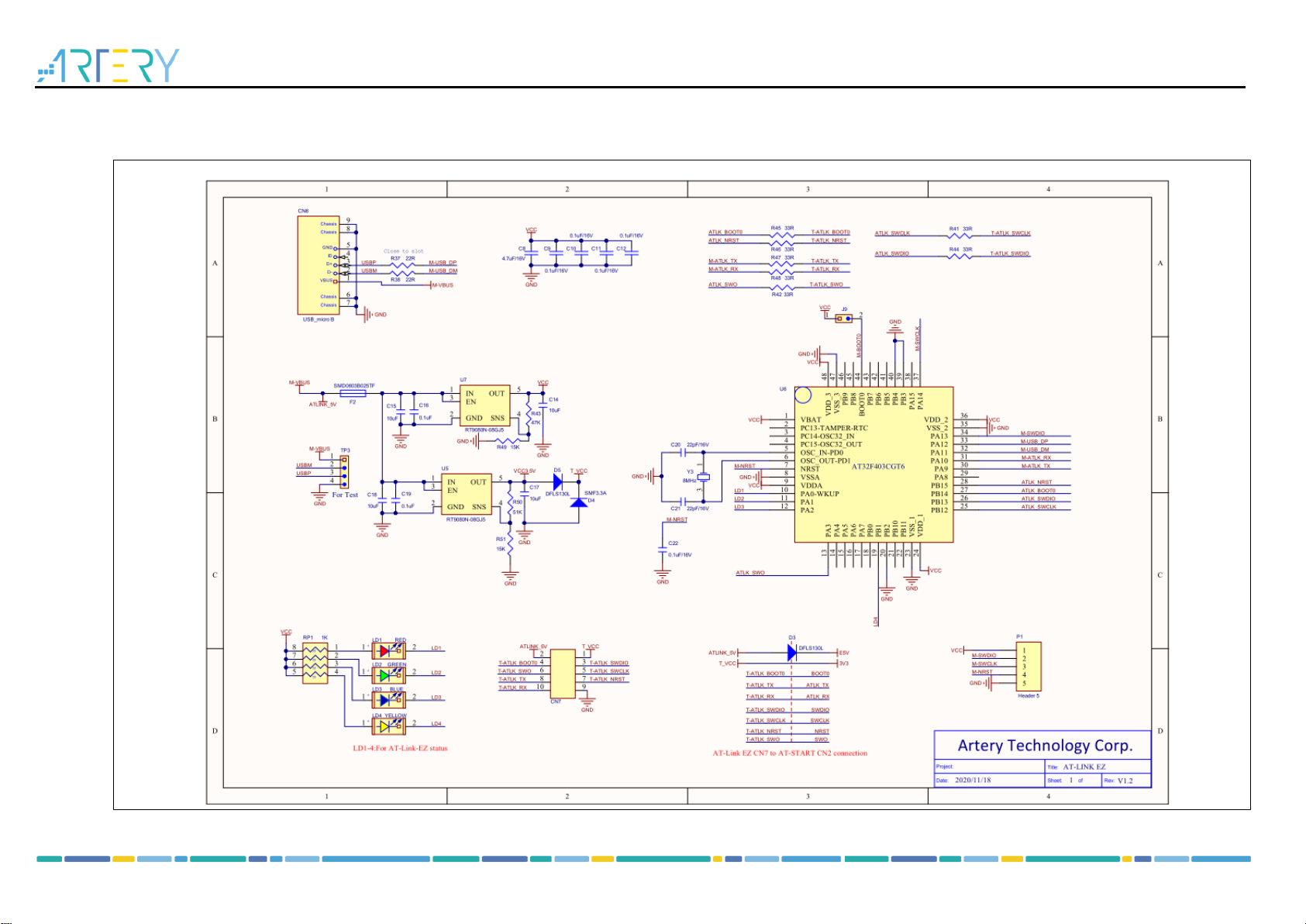Image resolution: width=1306 pixels, height=924 pixels.
Task: Click the 'M-USB_DP' net label beside R37
Action: 443,263
